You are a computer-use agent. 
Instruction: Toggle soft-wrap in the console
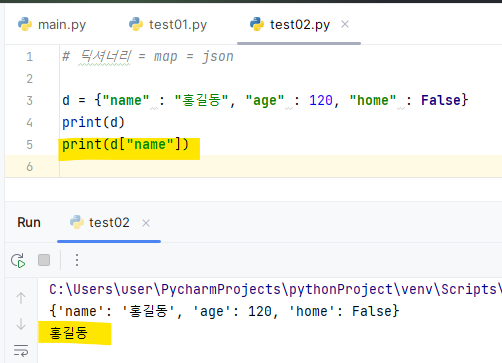[21, 350]
